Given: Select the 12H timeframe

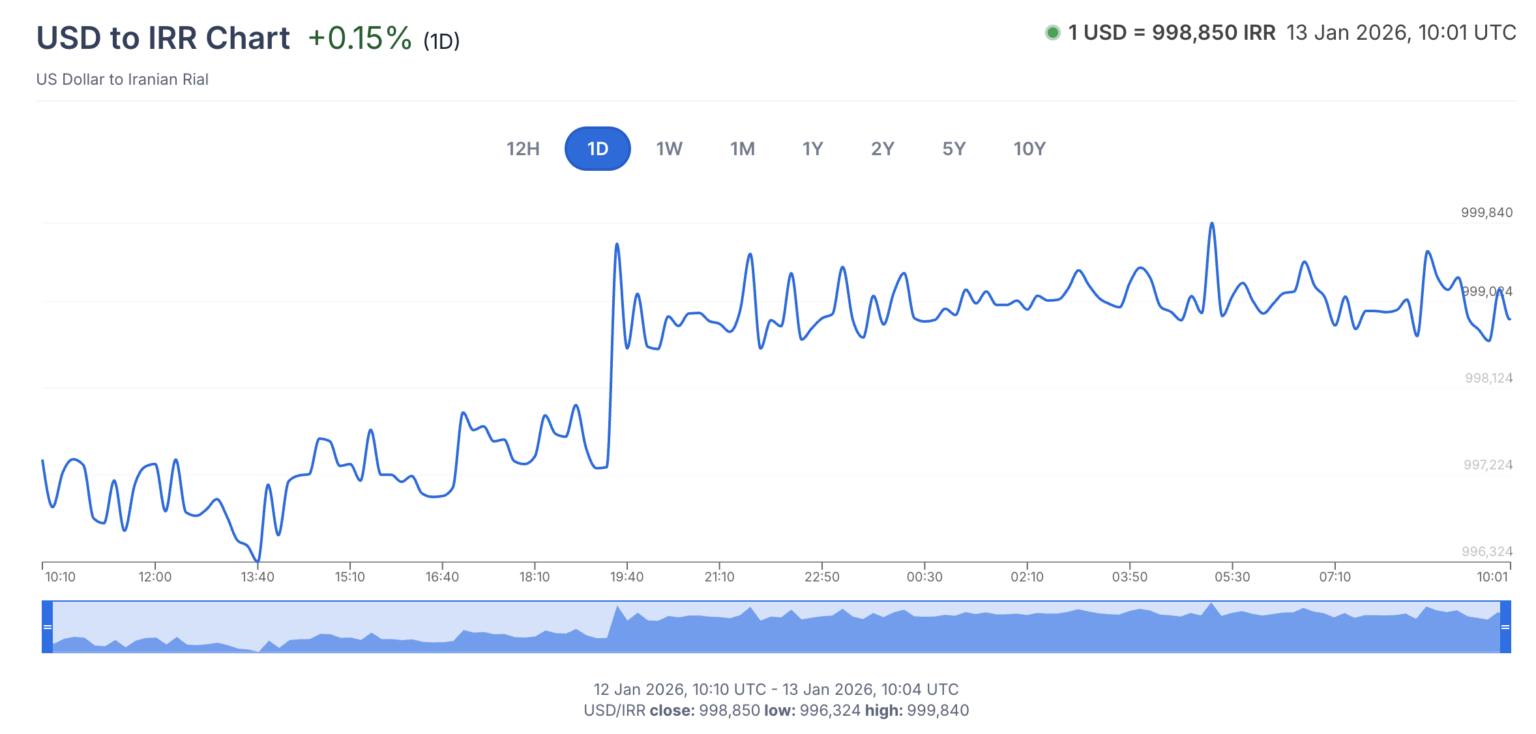Looking at the screenshot, I should click(x=523, y=148).
